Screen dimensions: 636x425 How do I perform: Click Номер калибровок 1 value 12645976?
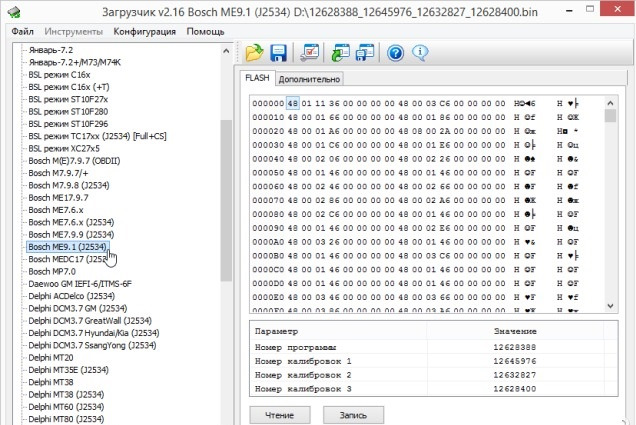tap(514, 361)
